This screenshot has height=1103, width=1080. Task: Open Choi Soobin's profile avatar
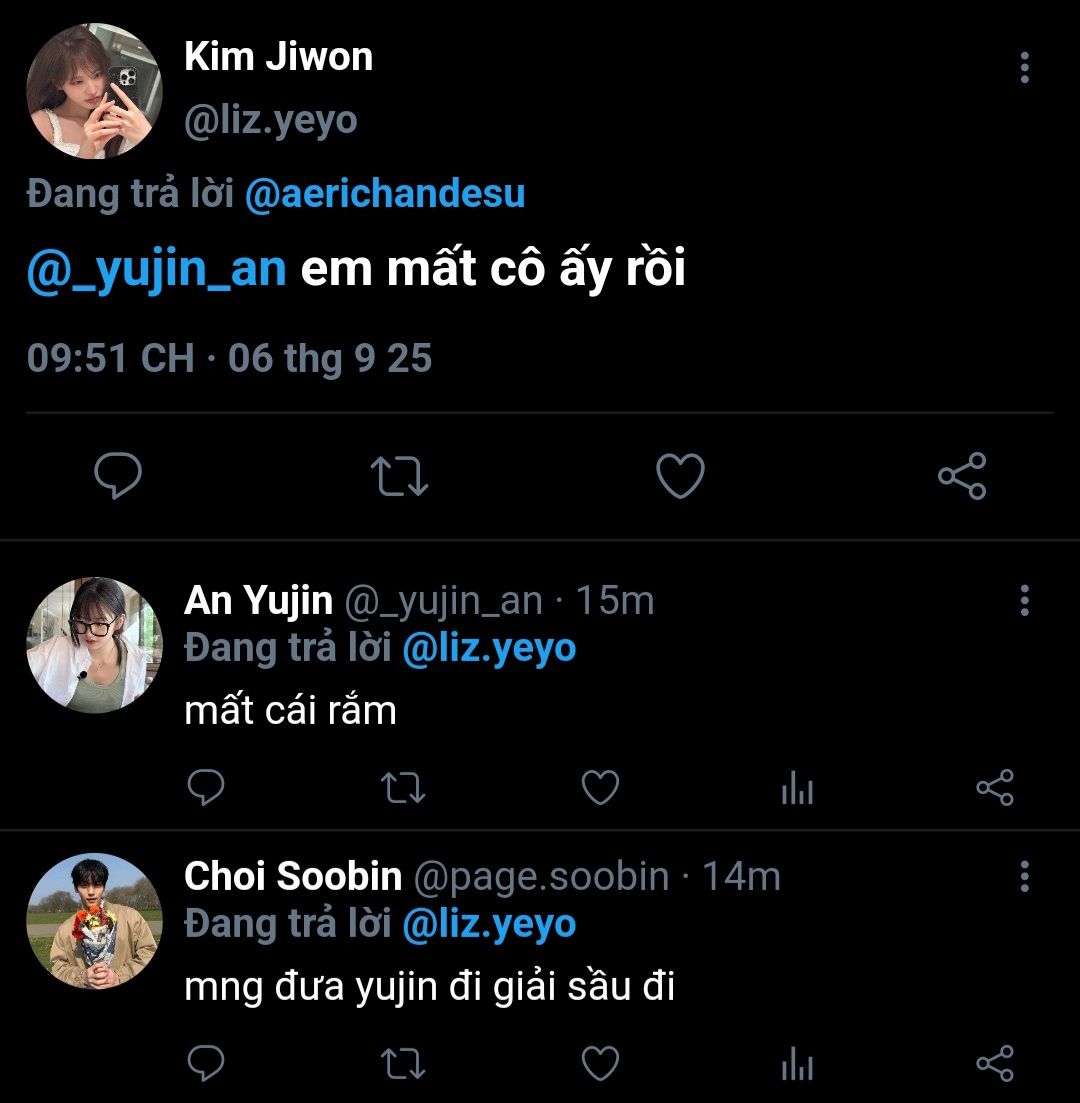click(x=94, y=921)
